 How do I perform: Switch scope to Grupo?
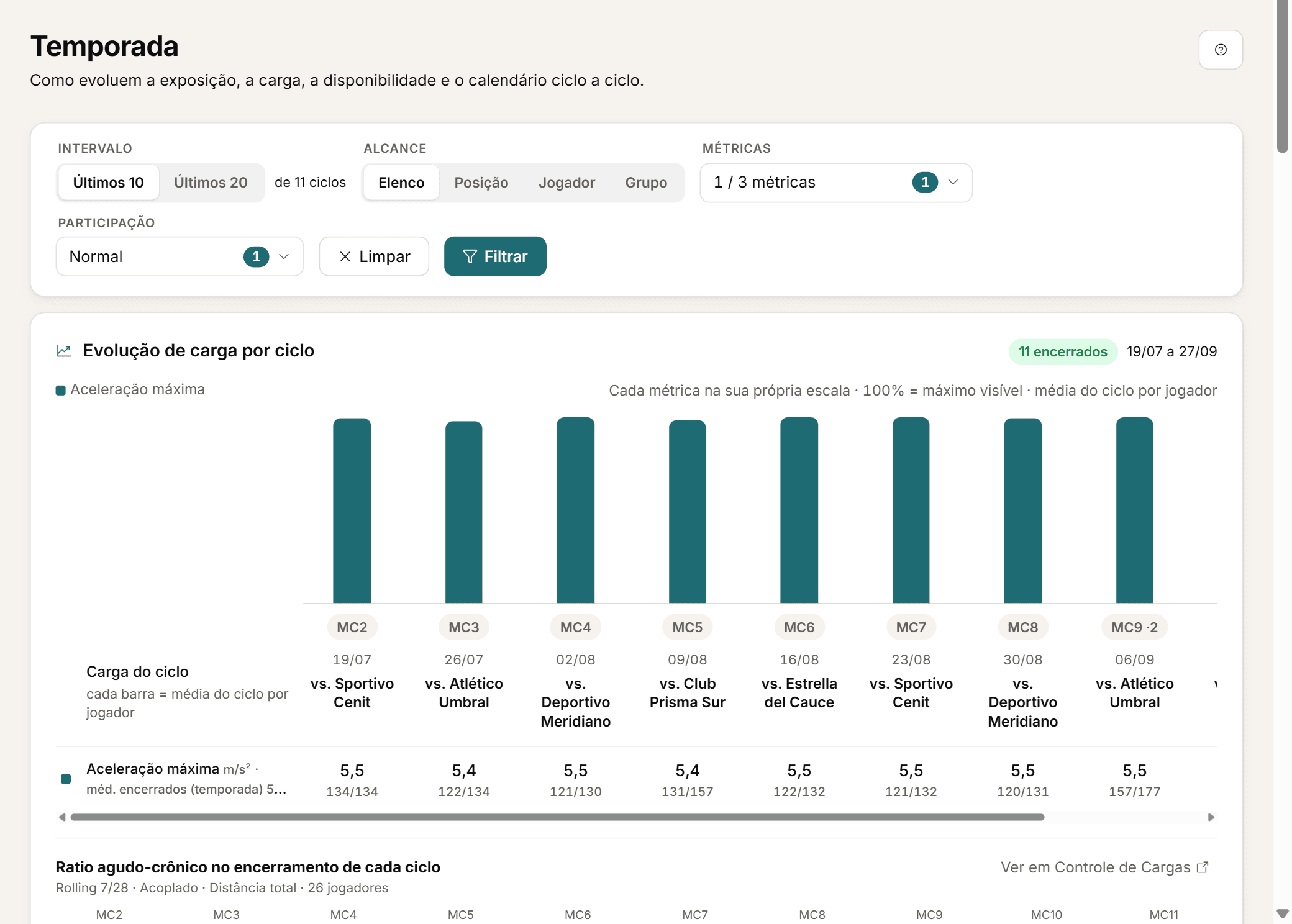646,183
